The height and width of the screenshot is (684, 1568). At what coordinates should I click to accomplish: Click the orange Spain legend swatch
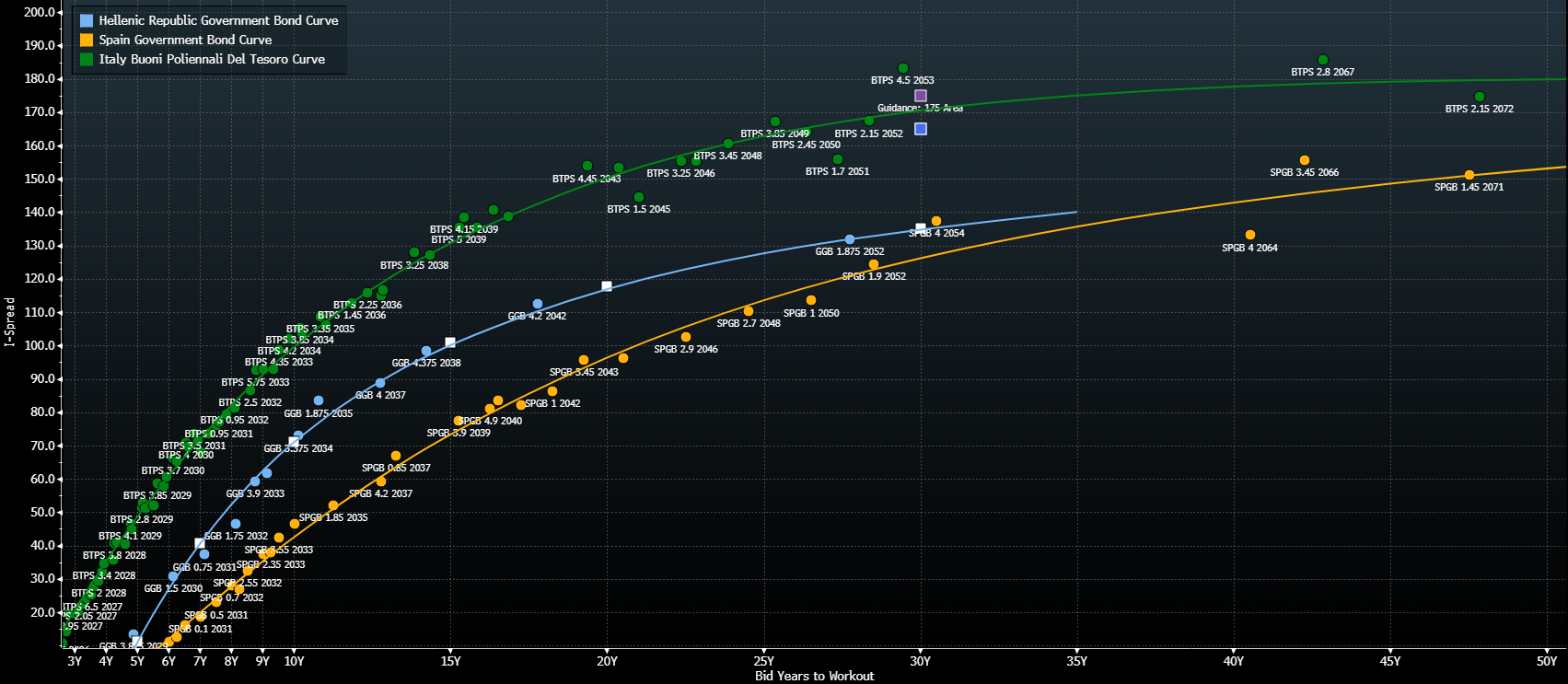point(87,40)
